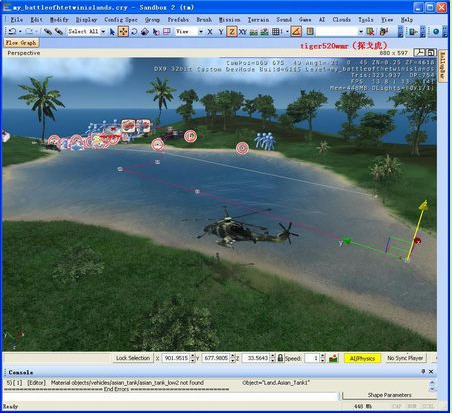Screen dimensions: 452x413
Task: Click the Undo icon in the toolbar
Action: tap(12, 32)
